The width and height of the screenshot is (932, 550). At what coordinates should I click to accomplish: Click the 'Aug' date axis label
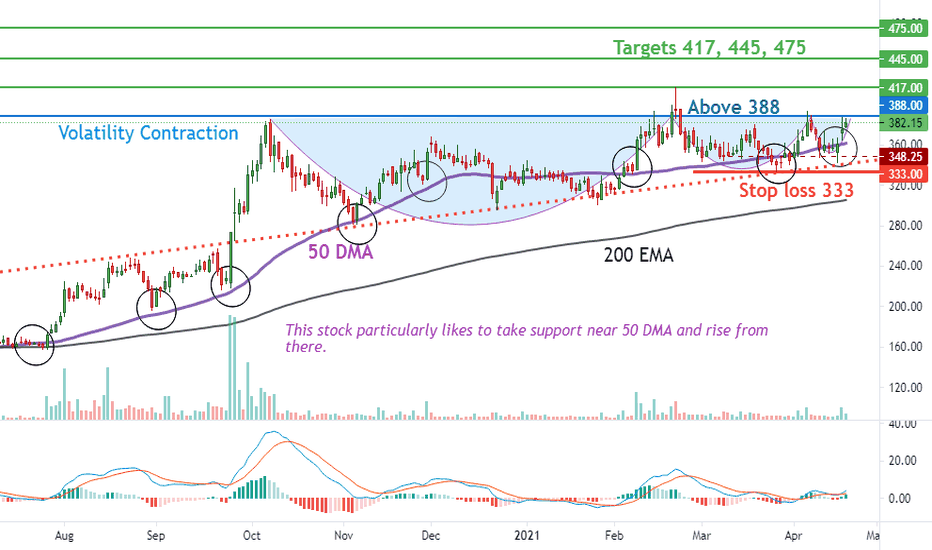pos(64,536)
